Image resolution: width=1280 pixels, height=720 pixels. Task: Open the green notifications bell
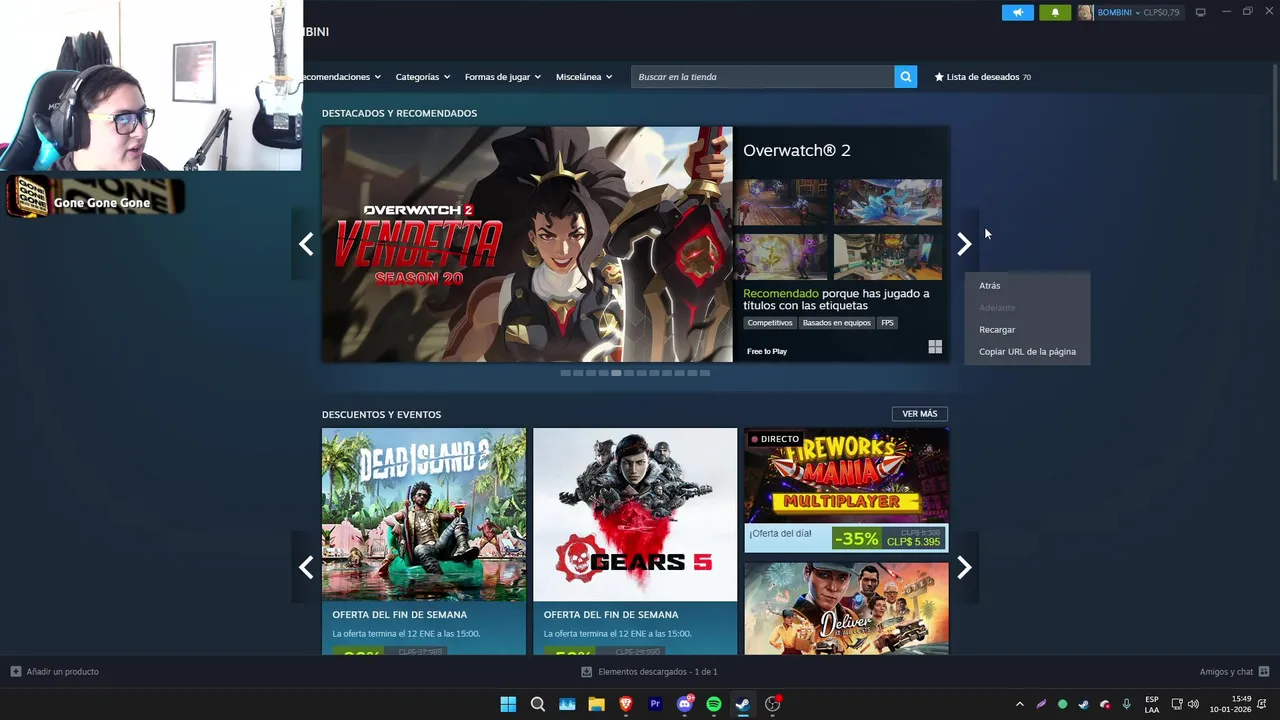(x=1055, y=13)
